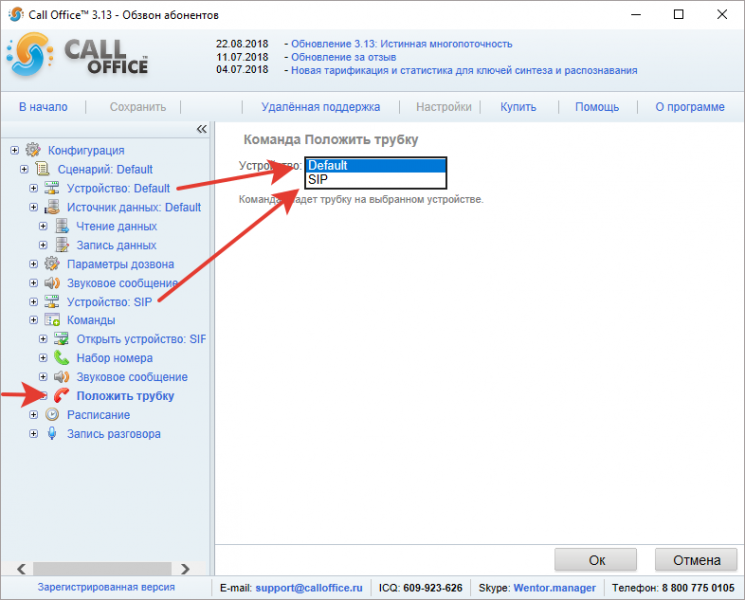745x600 pixels.
Task: Expand the Чтение данных node
Action: click(x=43, y=226)
